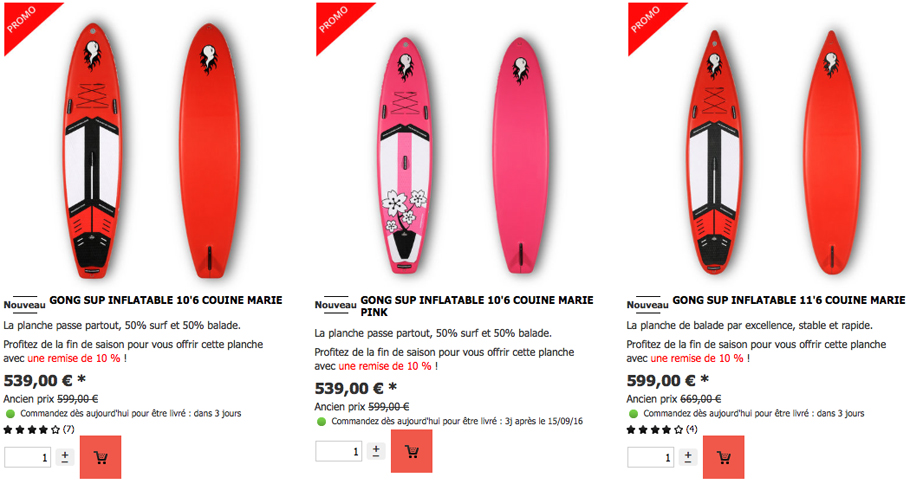Viewport: 910px width, 484px height.
Task: Focus the quantity field of 10'6 Couine Marie
Action: 27,457
